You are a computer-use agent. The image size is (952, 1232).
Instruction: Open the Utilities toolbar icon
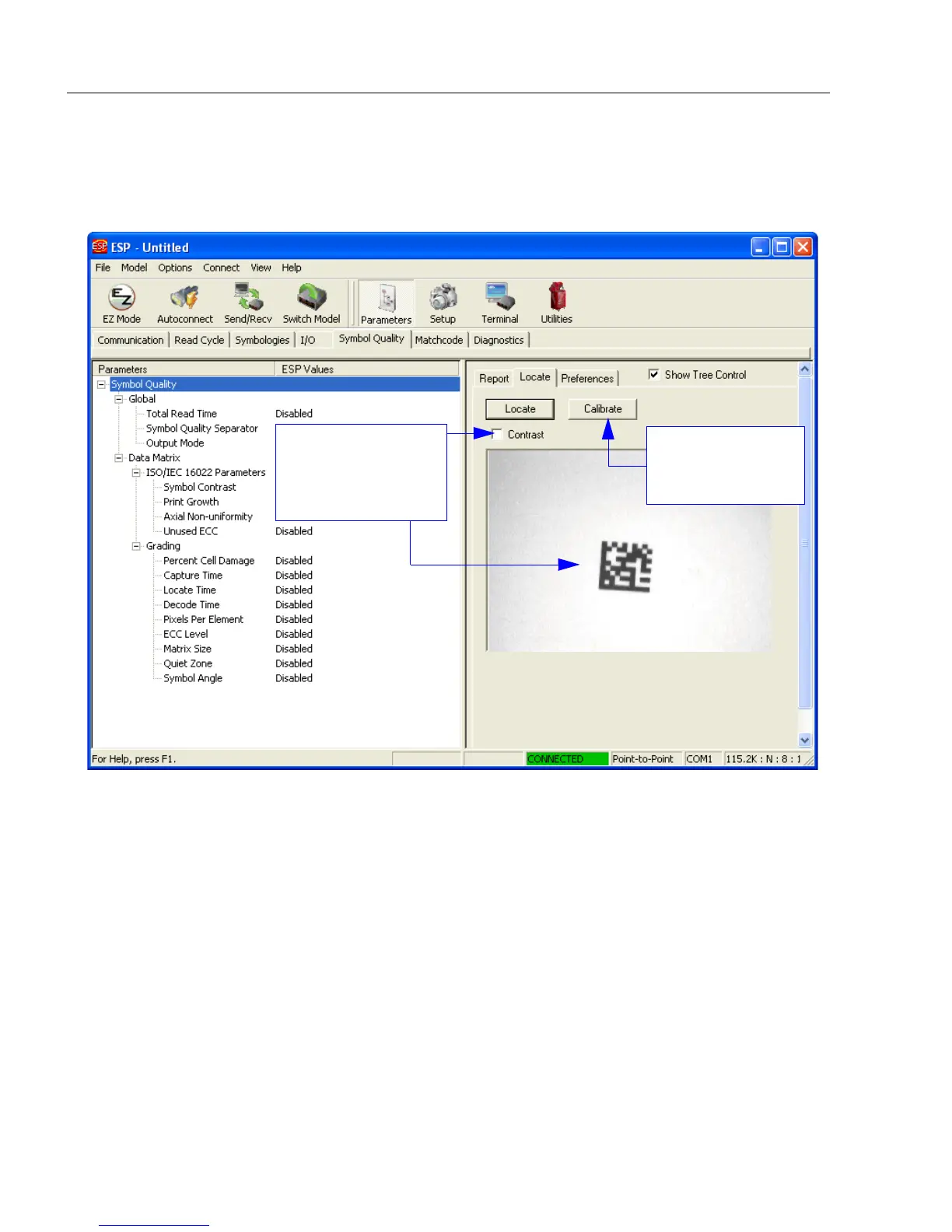556,303
